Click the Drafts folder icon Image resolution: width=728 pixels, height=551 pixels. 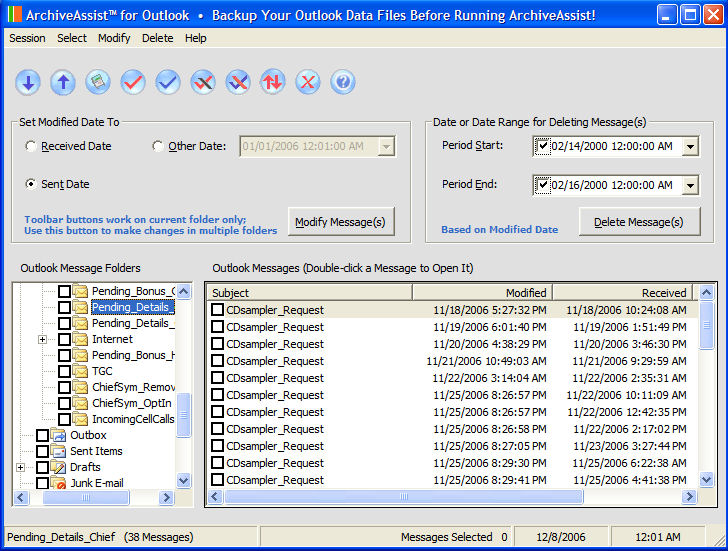click(58, 467)
